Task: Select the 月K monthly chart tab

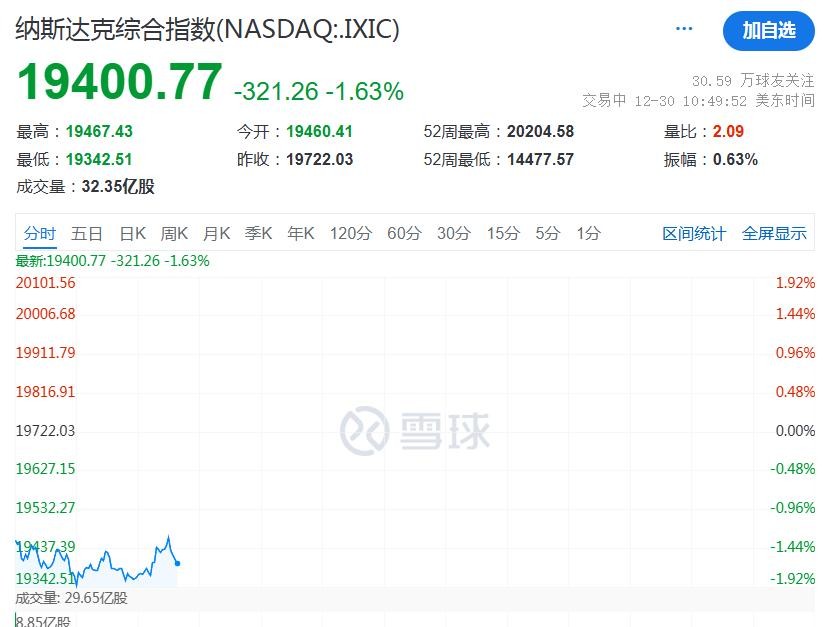Action: point(216,233)
